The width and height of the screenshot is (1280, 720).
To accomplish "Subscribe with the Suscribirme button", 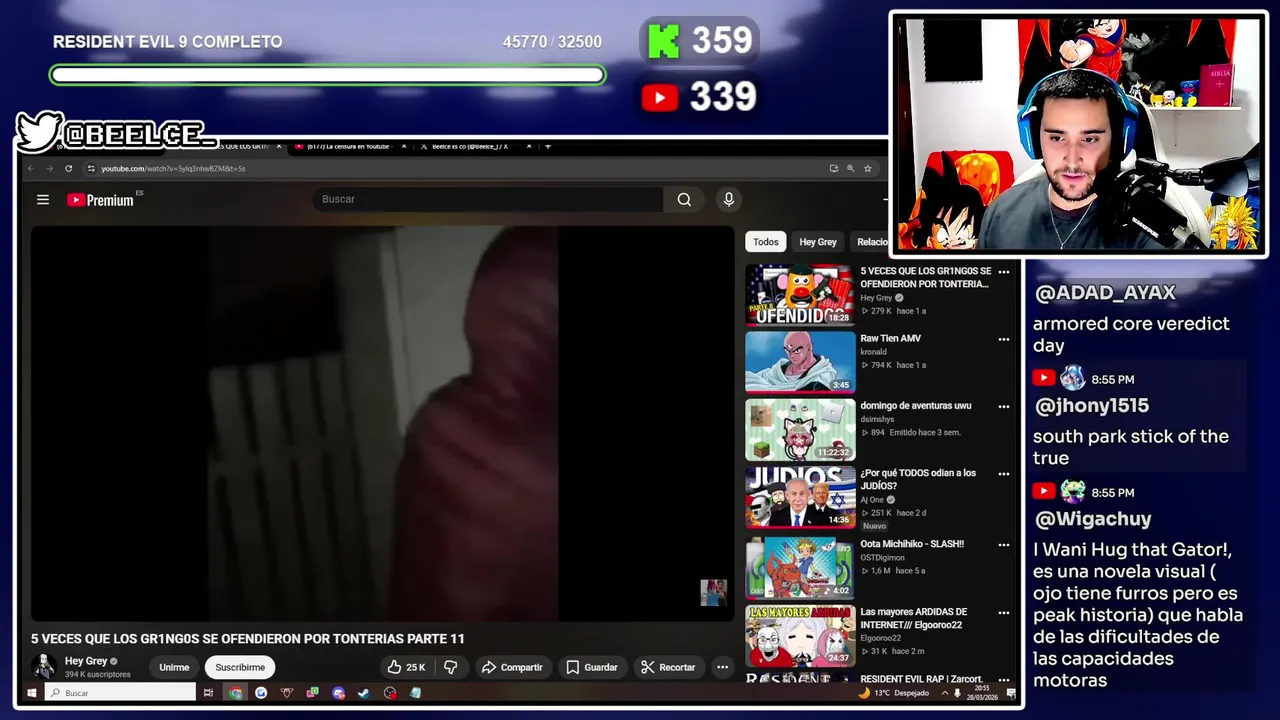I will point(240,667).
